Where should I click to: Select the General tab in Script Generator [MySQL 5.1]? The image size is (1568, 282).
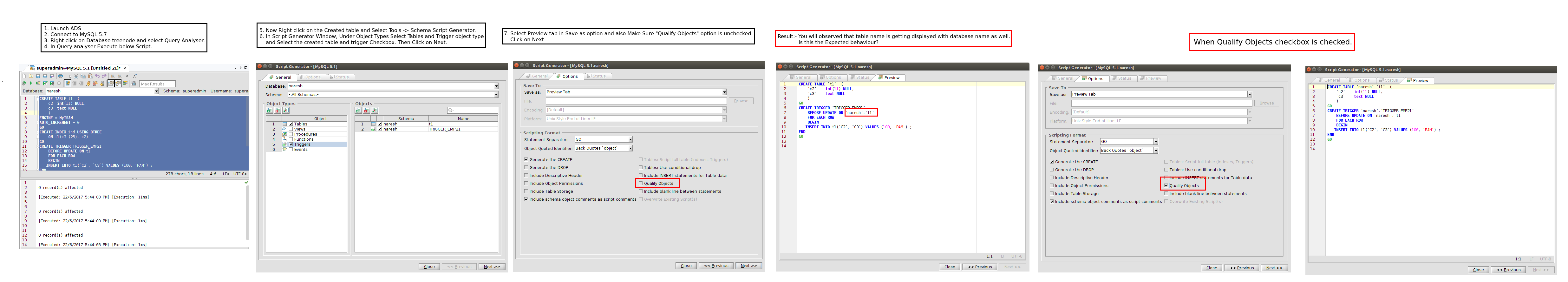click(x=281, y=77)
